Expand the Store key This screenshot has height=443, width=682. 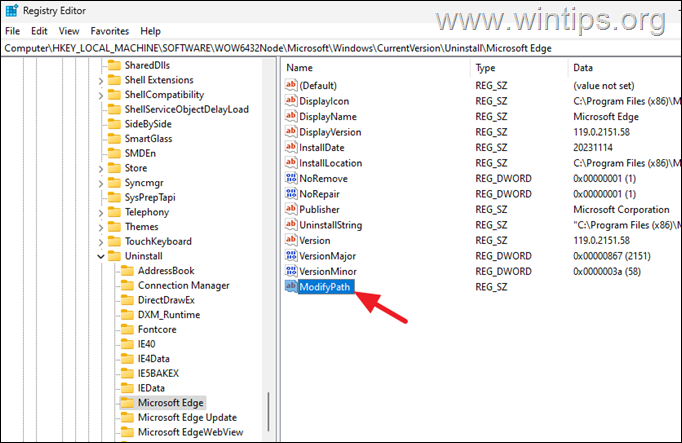click(x=100, y=169)
